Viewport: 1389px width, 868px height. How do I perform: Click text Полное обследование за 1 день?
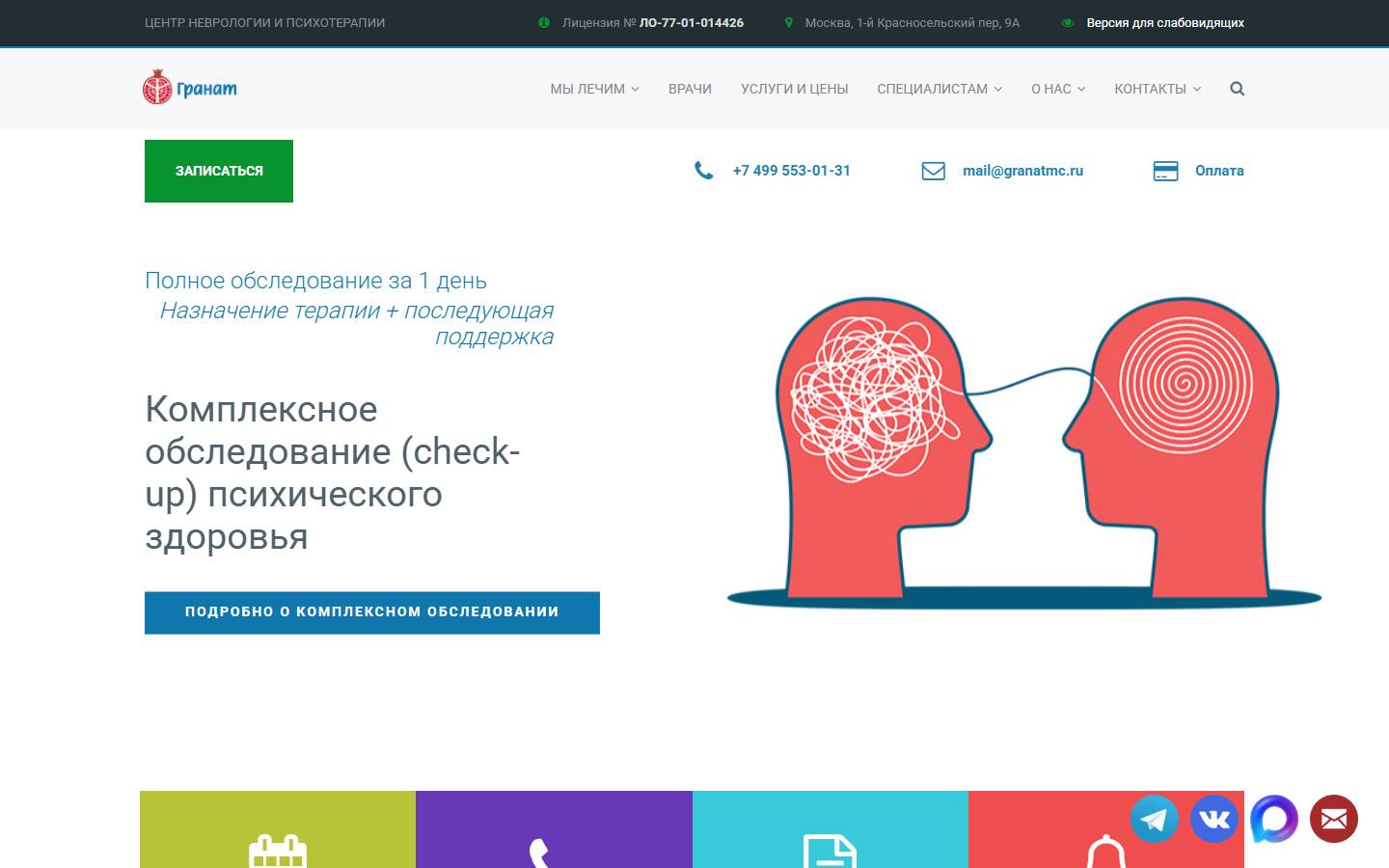point(315,281)
